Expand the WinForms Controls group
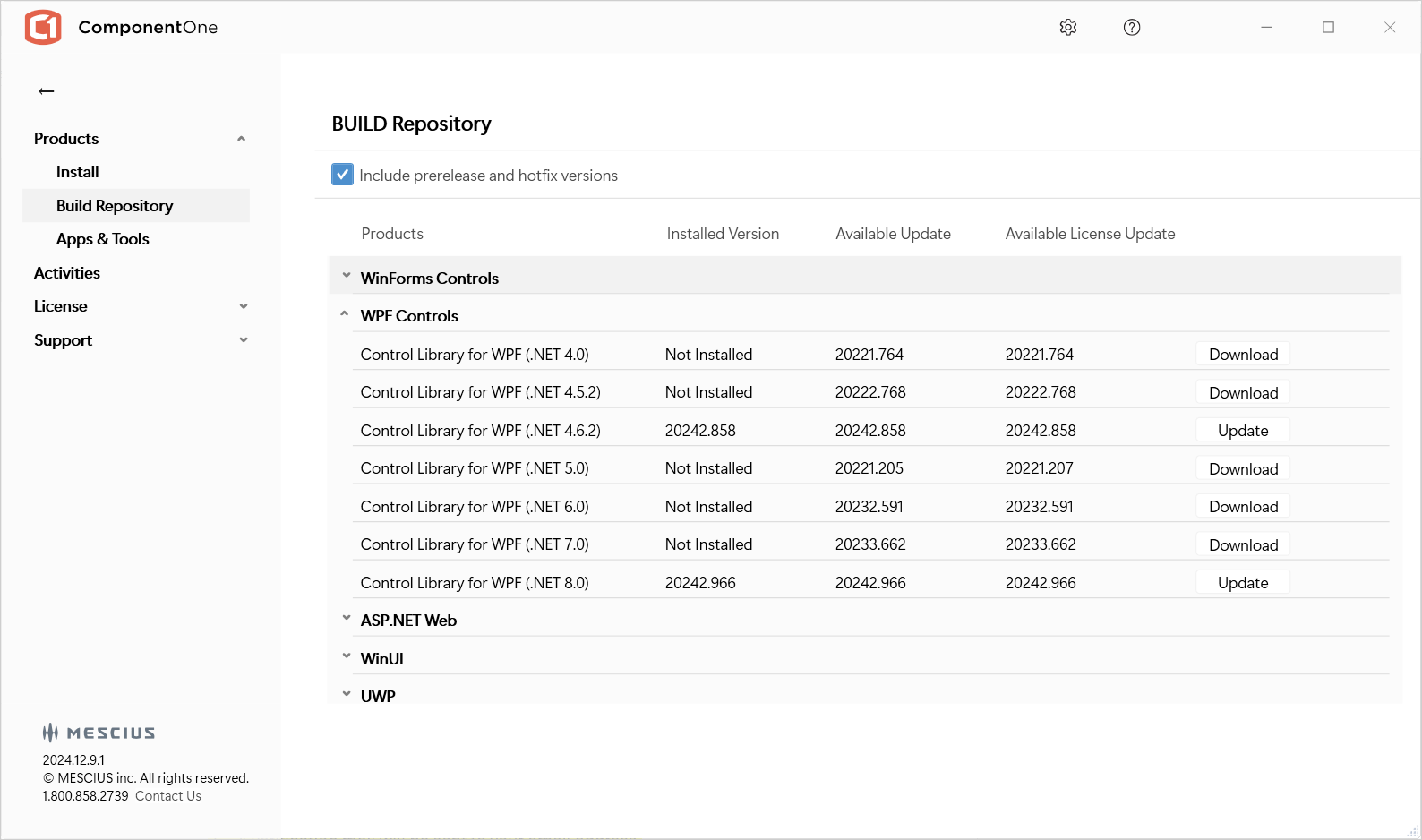Screen dimensions: 1422x840 click(x=347, y=277)
